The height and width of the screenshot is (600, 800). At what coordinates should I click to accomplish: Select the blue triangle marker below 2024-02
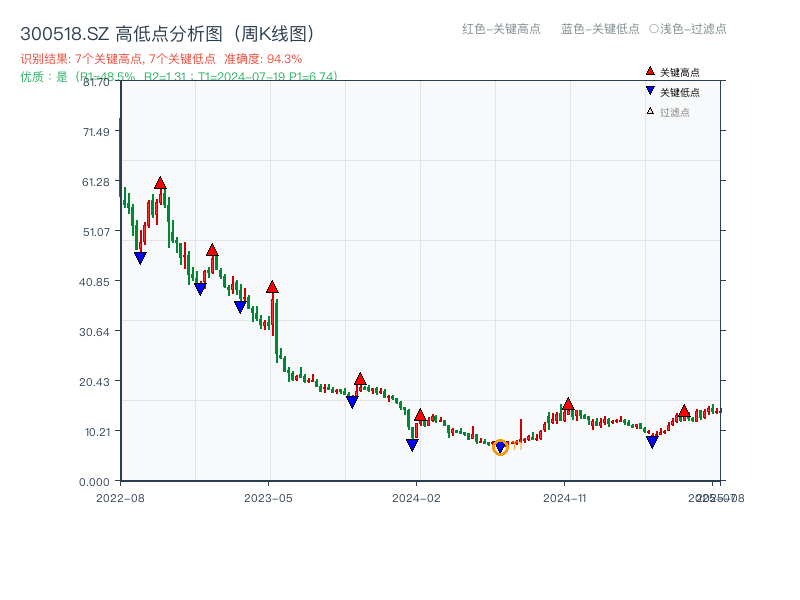point(411,442)
